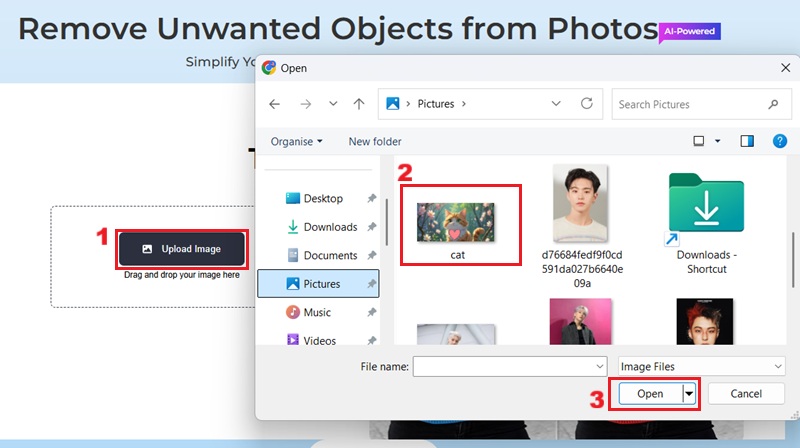Open the Image Files type dropdown

pos(700,367)
